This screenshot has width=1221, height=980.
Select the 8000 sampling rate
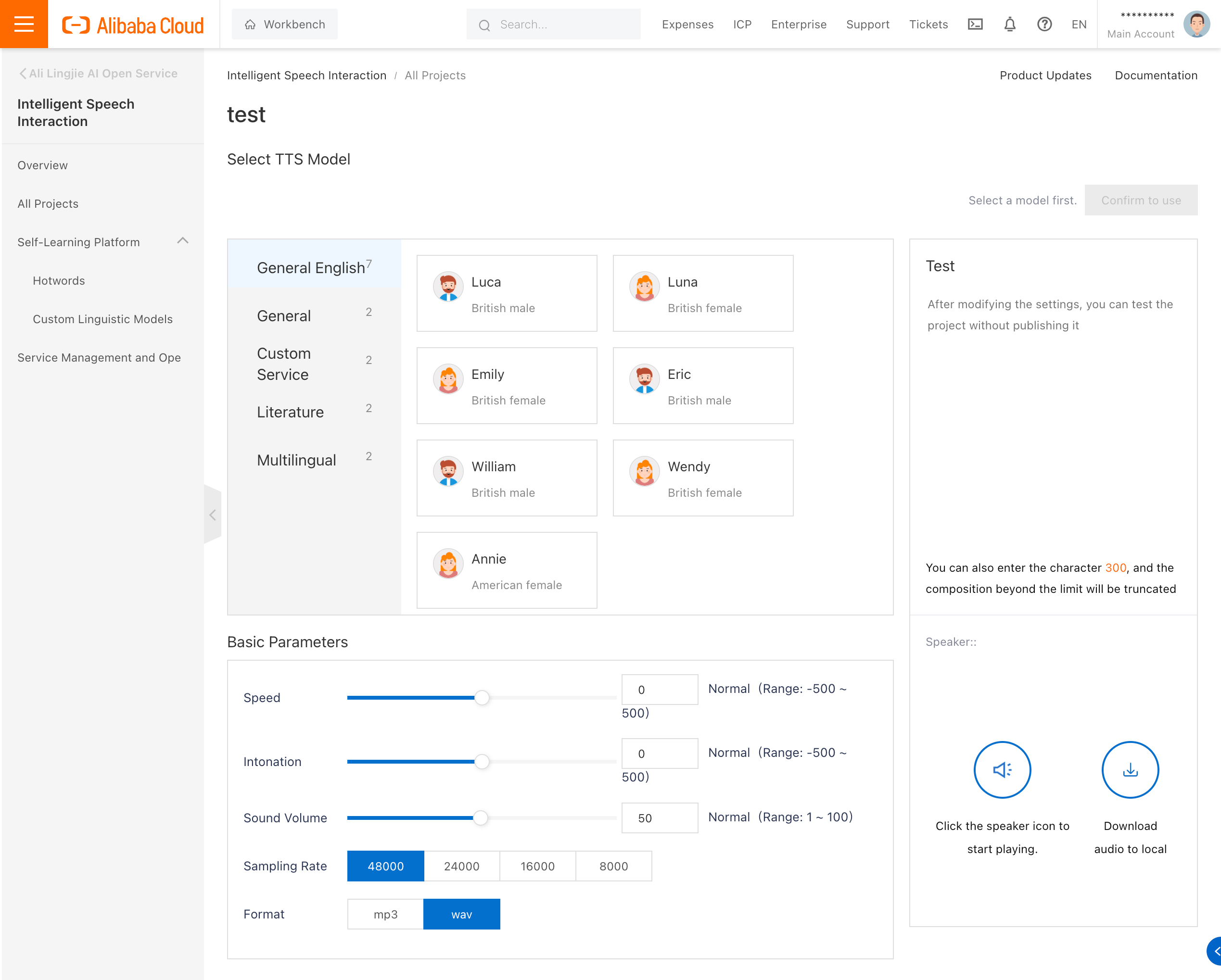[613, 866]
